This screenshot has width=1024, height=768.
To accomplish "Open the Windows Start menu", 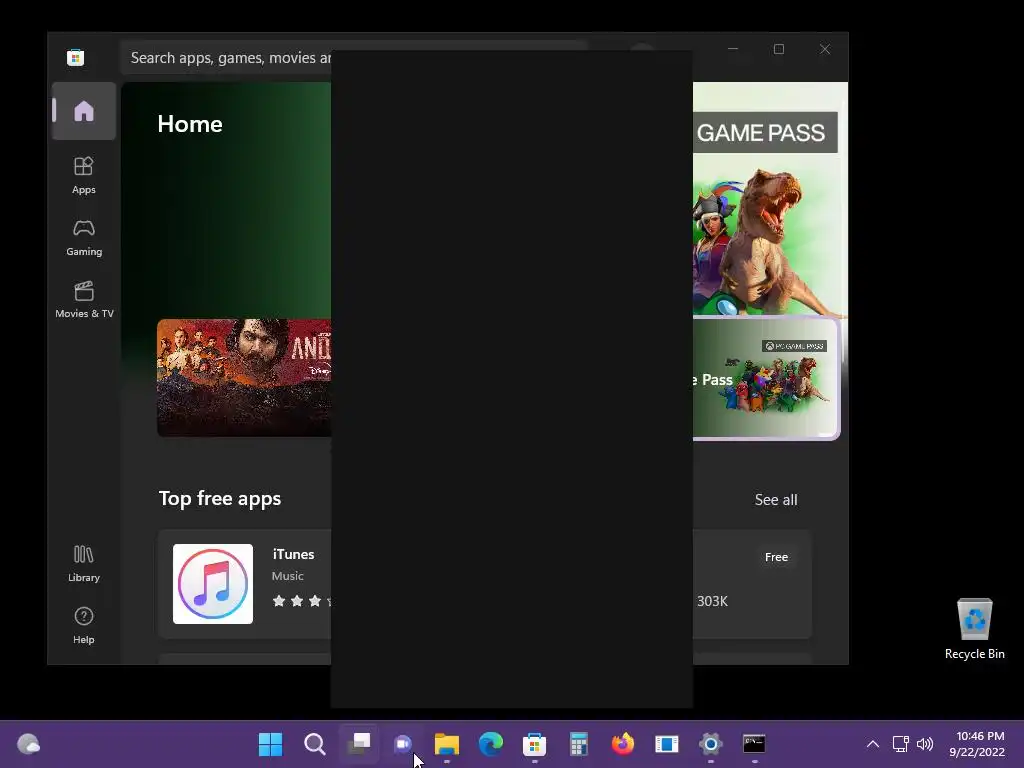I will point(270,744).
